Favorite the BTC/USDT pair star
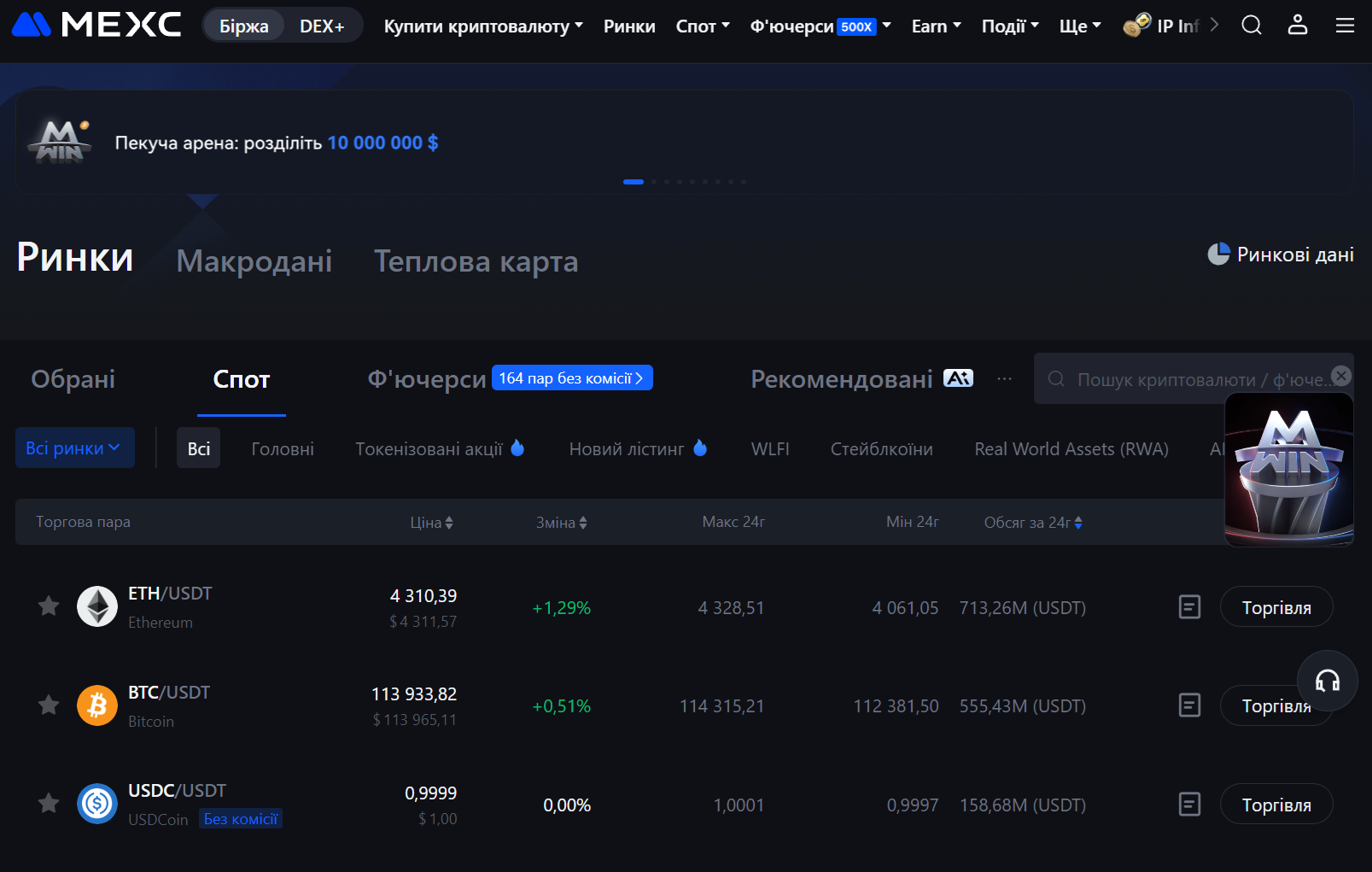1372x872 pixels. (49, 705)
